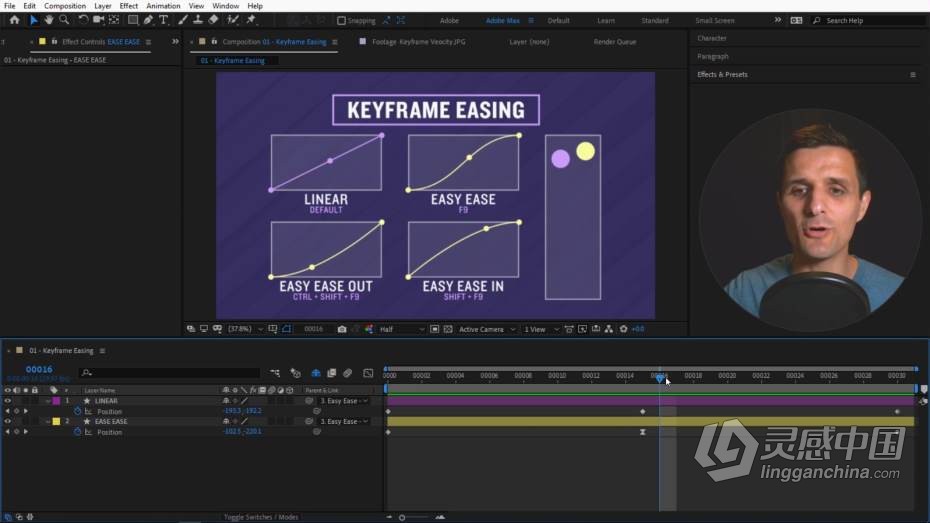Select the Eraser tool
The width and height of the screenshot is (930, 523).
213,20
